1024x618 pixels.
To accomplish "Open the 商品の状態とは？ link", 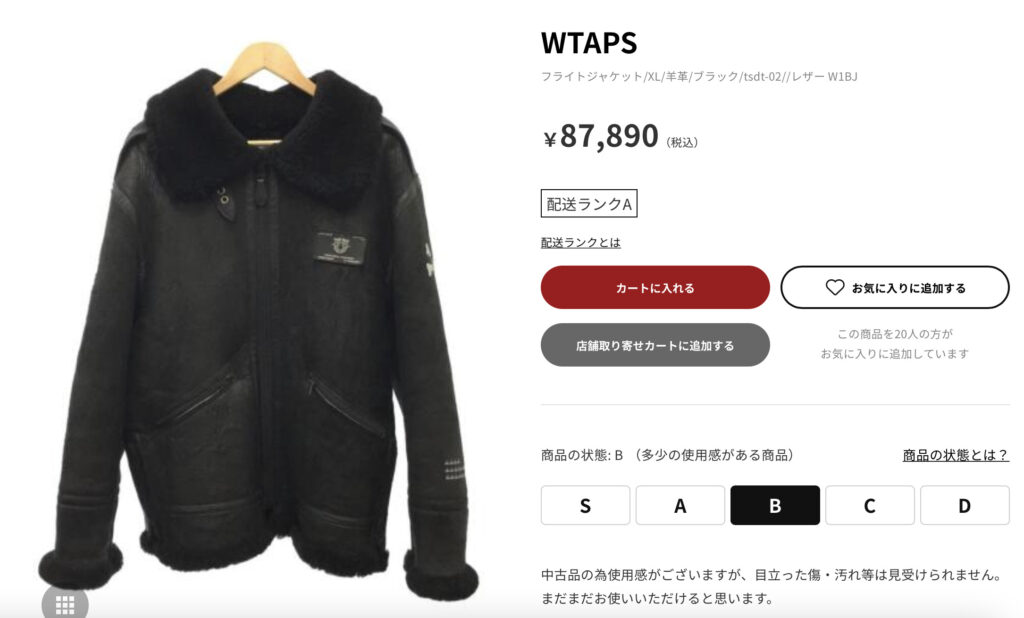I will tap(956, 455).
